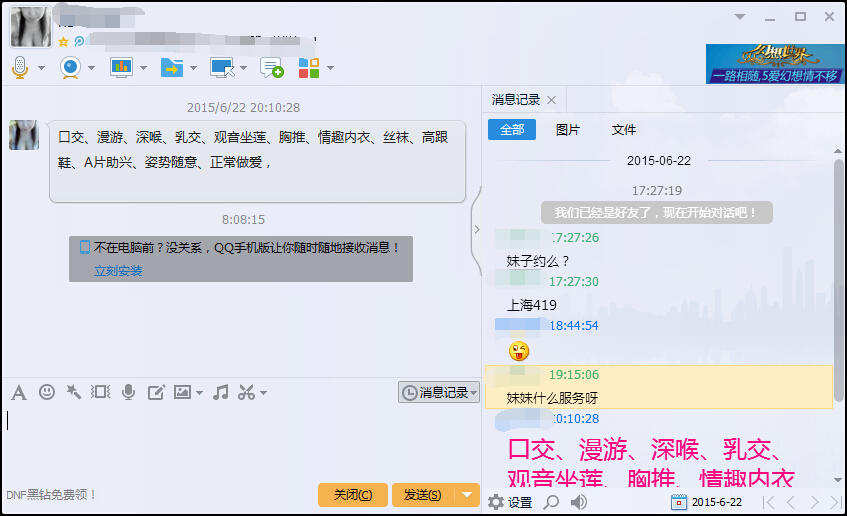Open send button options dropdown arrow
The height and width of the screenshot is (516, 847).
(x=467, y=494)
